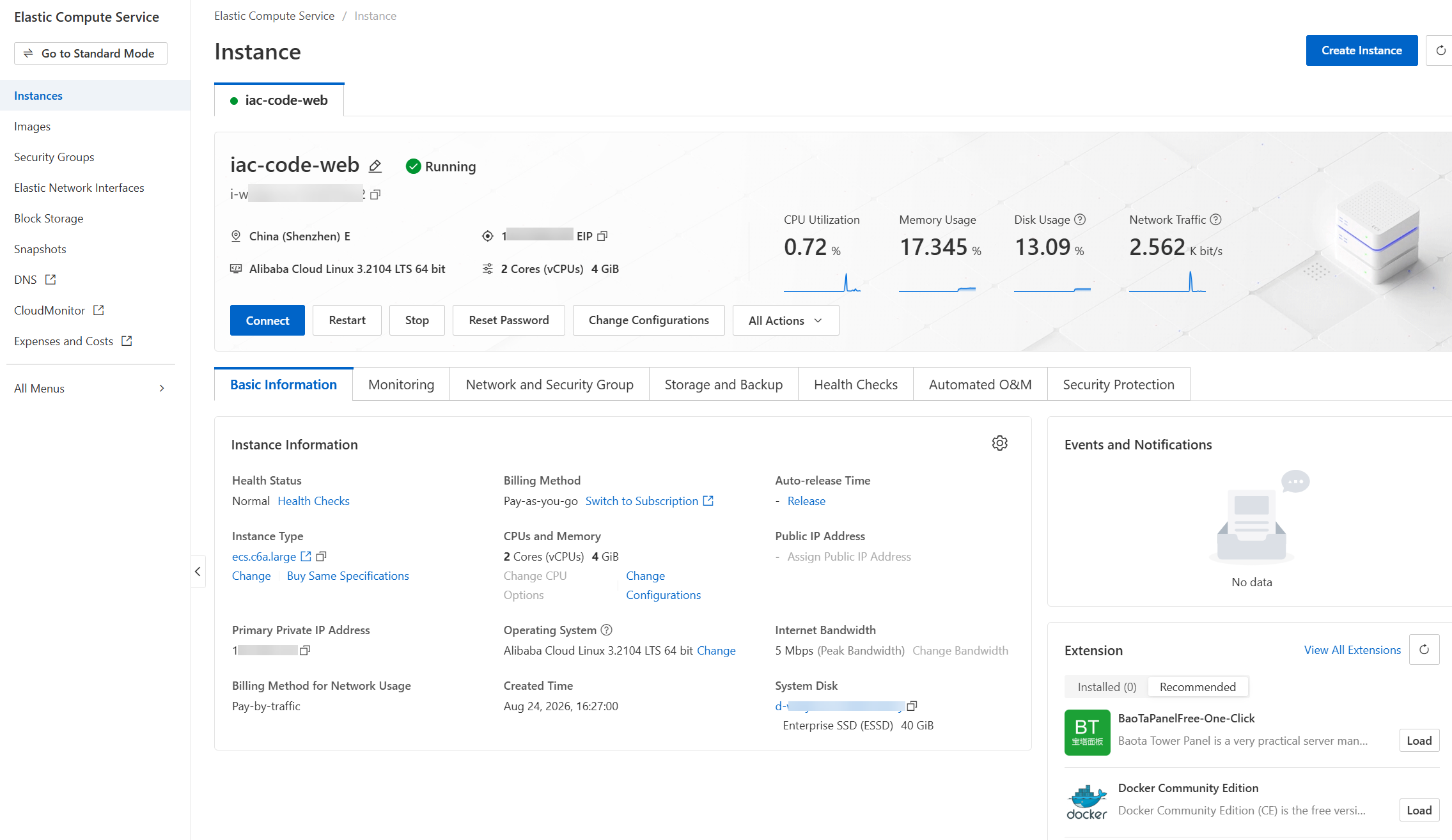
Task: Open ecs.c6a.large external link icon
Action: pyautogui.click(x=306, y=557)
